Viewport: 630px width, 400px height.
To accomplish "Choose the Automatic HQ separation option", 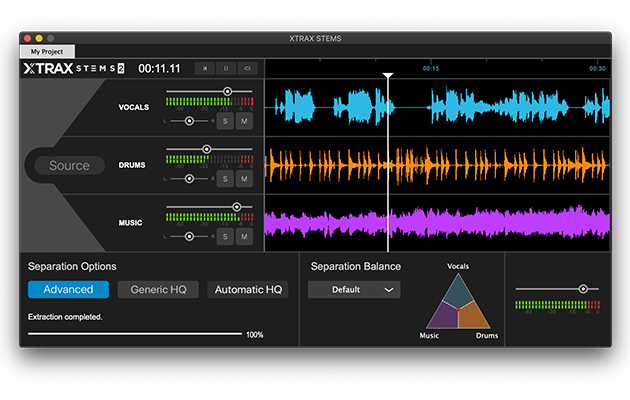I will (246, 290).
